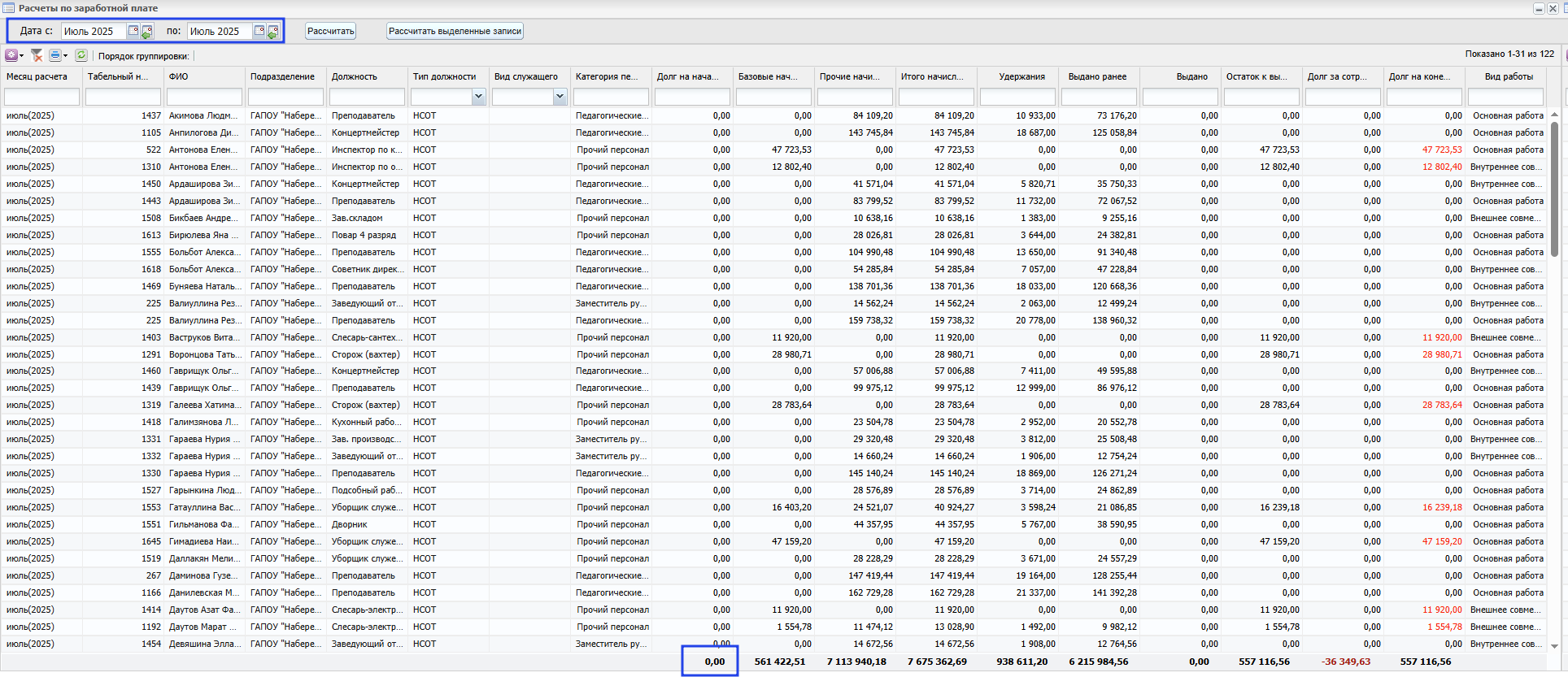The height and width of the screenshot is (677, 1568).
Task: Click red debt value '16 239,18' in Гатауллина row
Action: click(1441, 507)
